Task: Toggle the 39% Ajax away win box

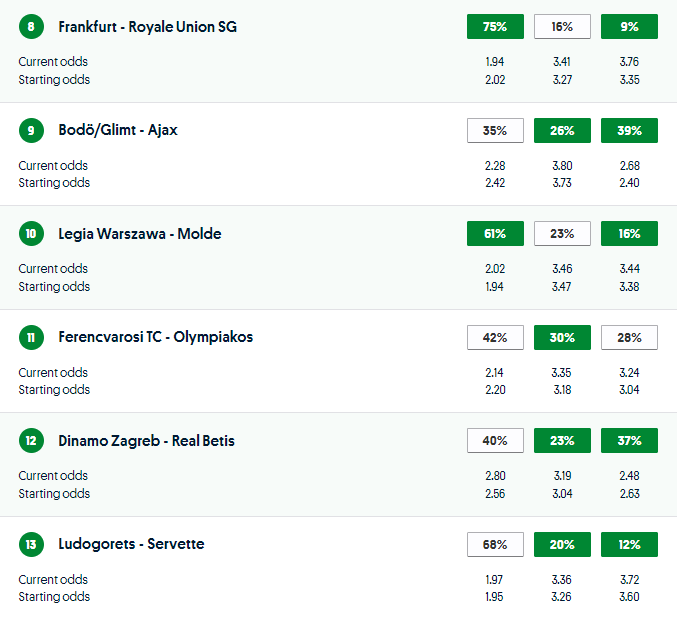Action: coord(629,130)
